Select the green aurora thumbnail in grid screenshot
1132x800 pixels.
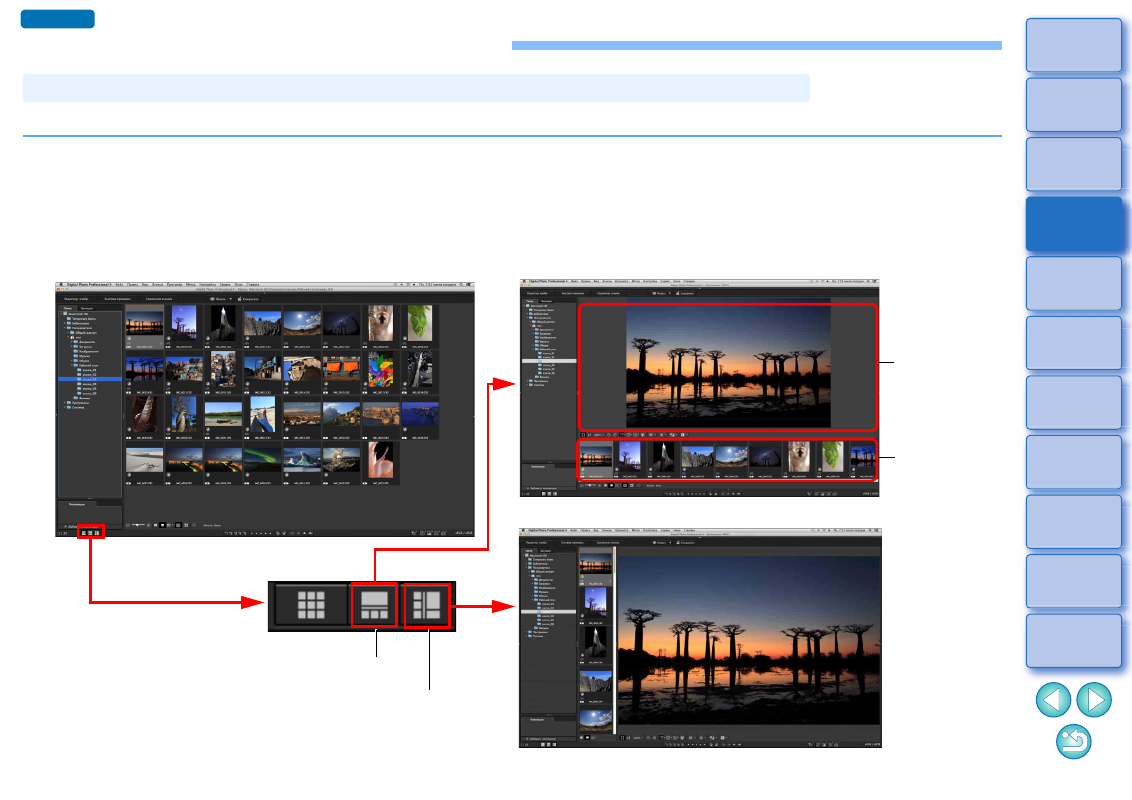pos(262,459)
